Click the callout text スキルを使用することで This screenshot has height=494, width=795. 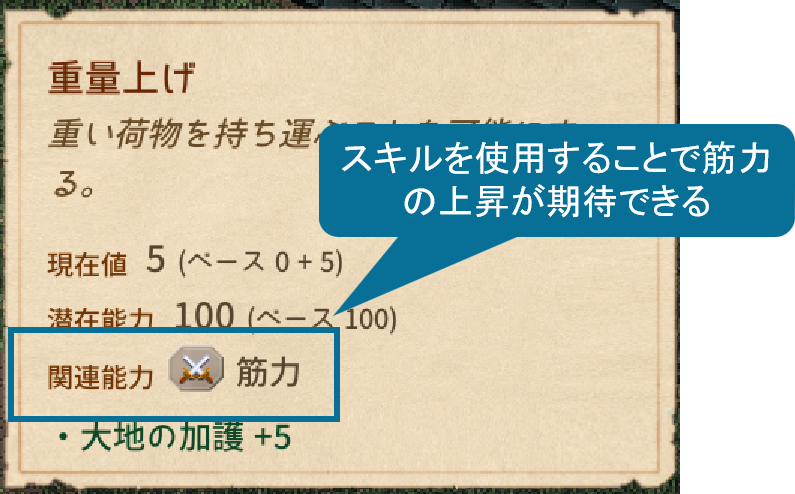coord(521,158)
